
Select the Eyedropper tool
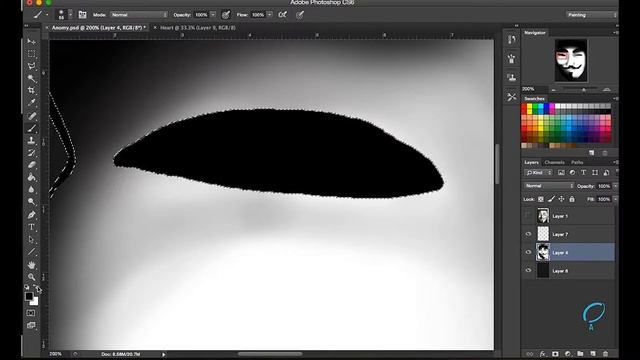coord(31,103)
